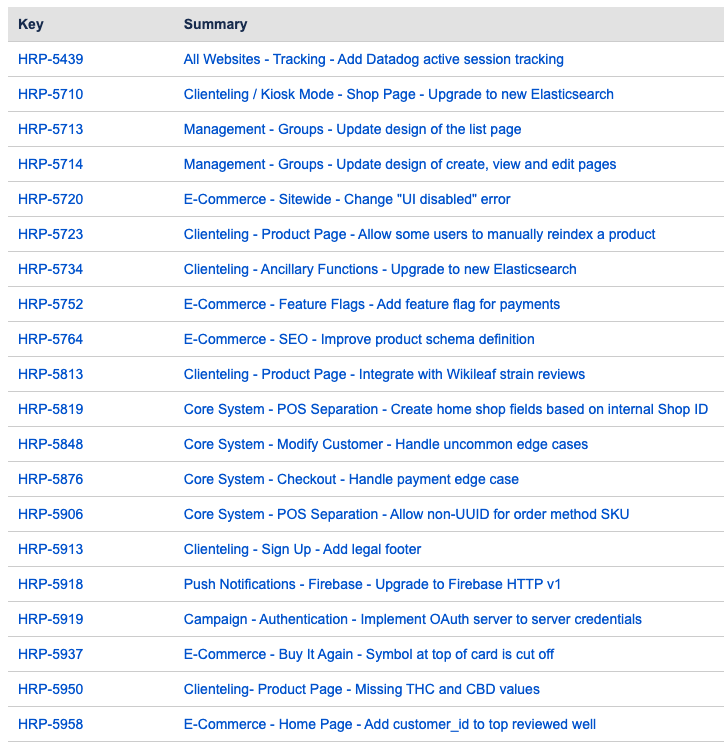Open the non-UUID order method SKU issue
The image size is (724, 751).
click(x=406, y=514)
